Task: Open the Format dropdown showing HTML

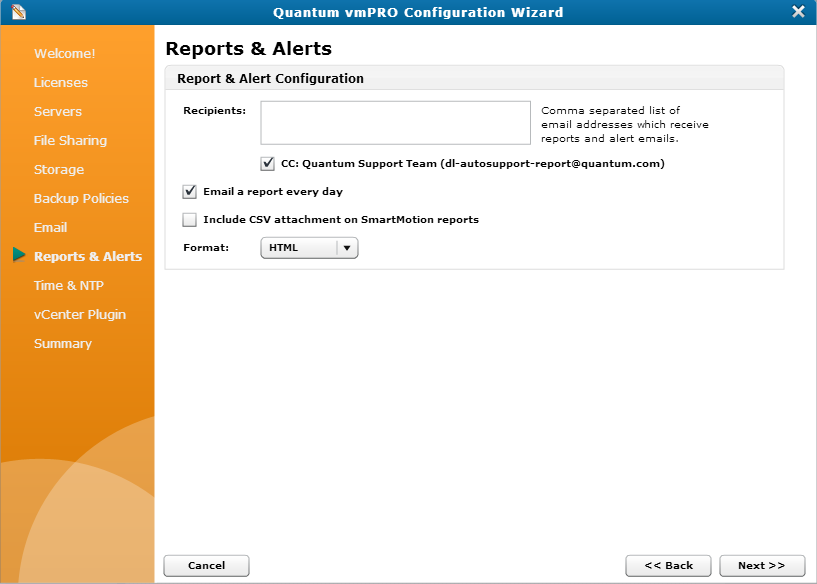Action: [x=302, y=247]
